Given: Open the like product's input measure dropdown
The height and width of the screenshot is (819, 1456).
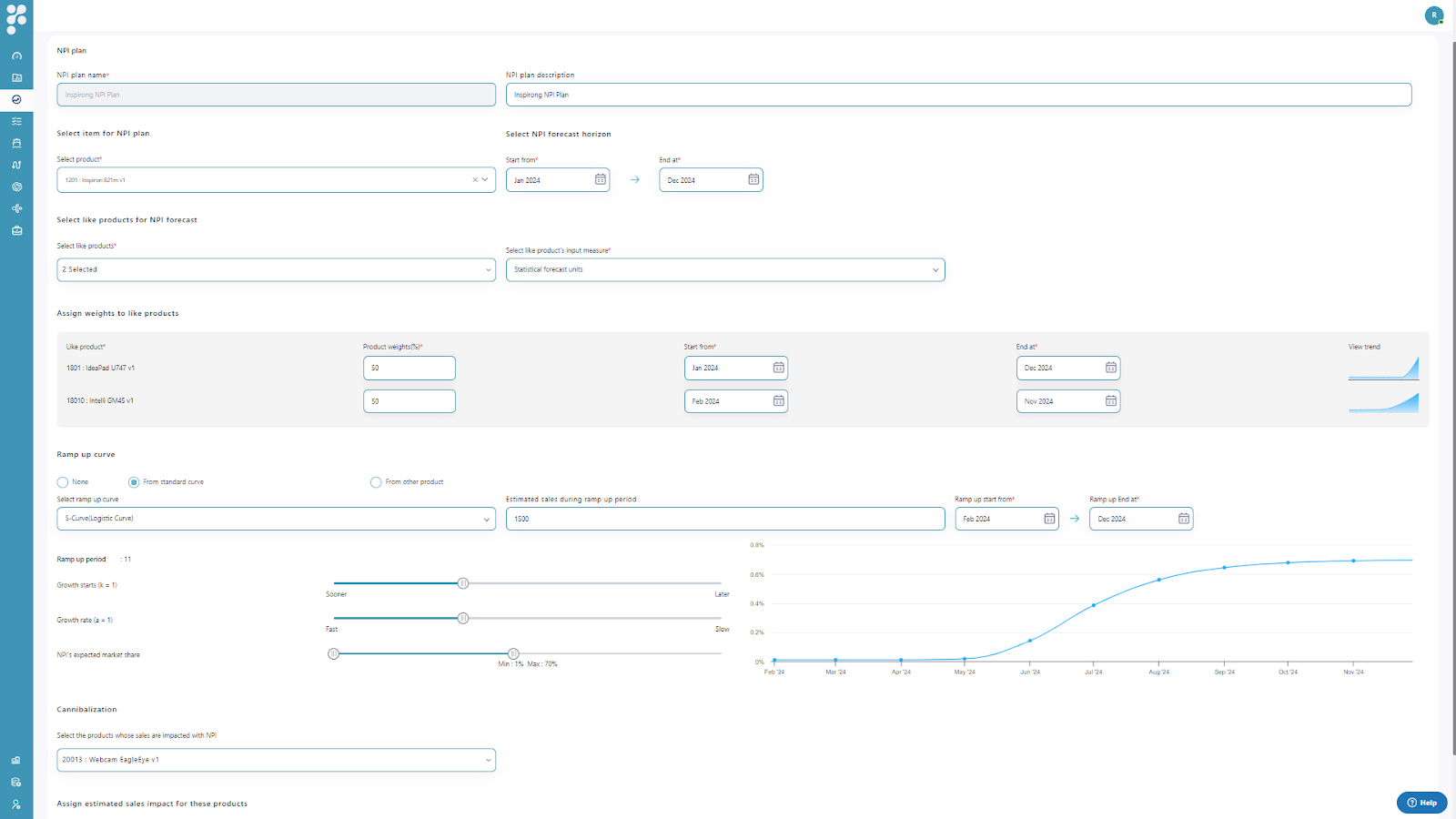Looking at the screenshot, I should [725, 269].
